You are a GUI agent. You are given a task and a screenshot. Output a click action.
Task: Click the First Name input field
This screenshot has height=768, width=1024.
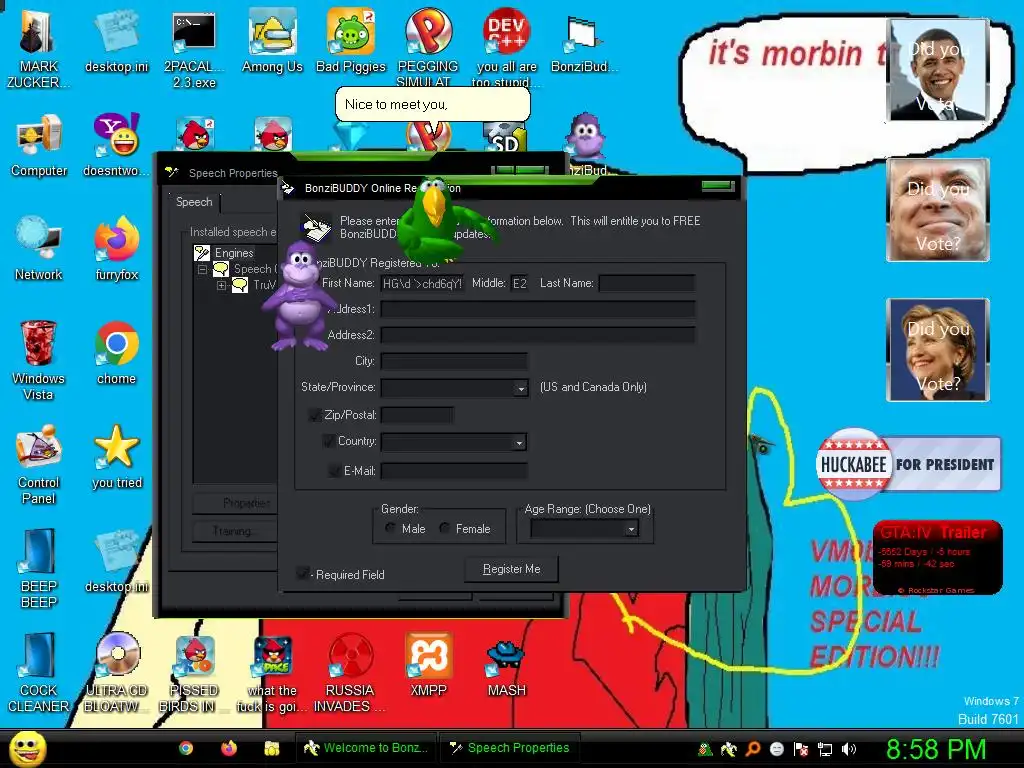[422, 283]
